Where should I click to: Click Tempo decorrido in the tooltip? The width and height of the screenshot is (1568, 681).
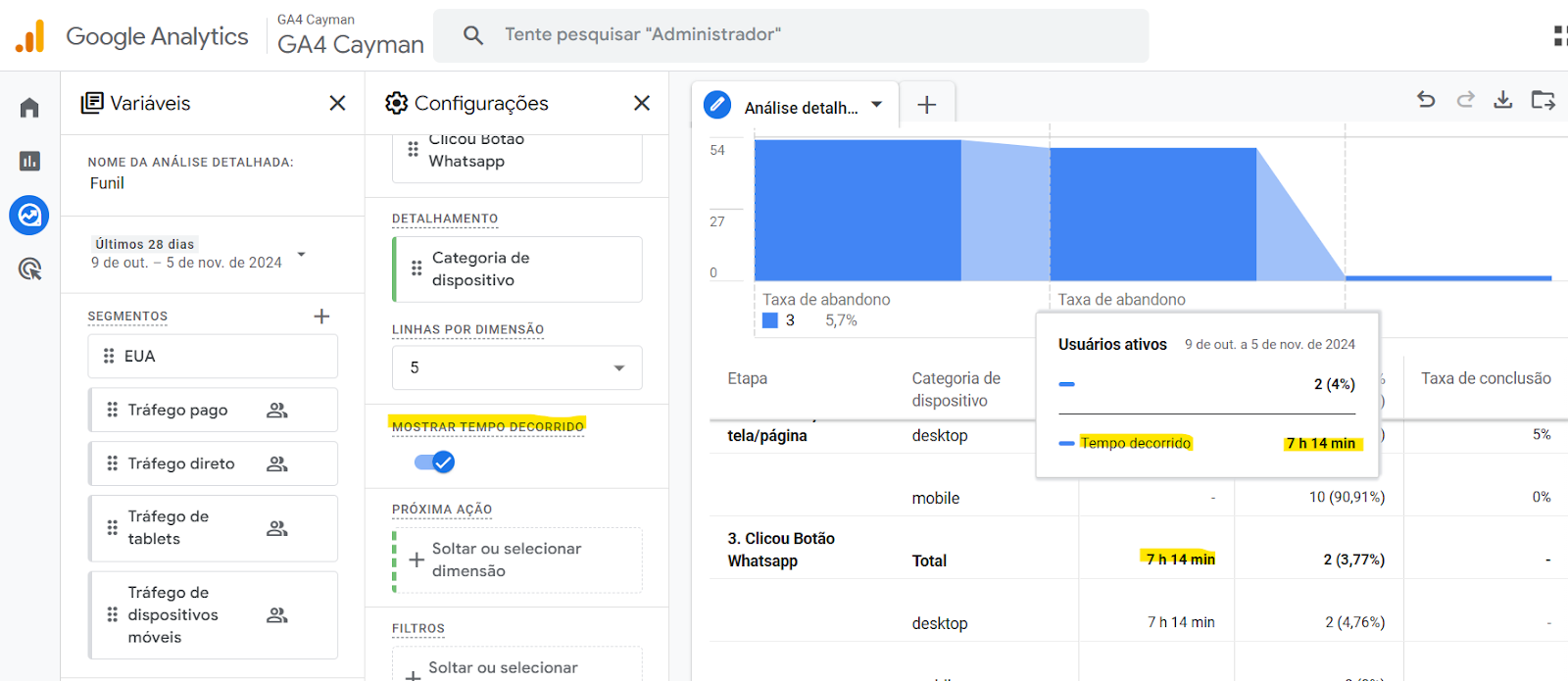click(1135, 443)
